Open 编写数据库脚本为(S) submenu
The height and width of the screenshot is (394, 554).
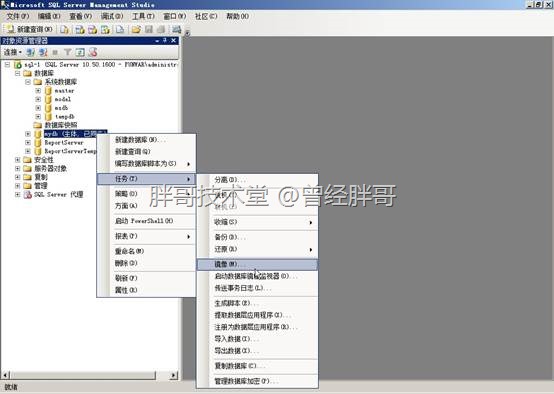146,164
